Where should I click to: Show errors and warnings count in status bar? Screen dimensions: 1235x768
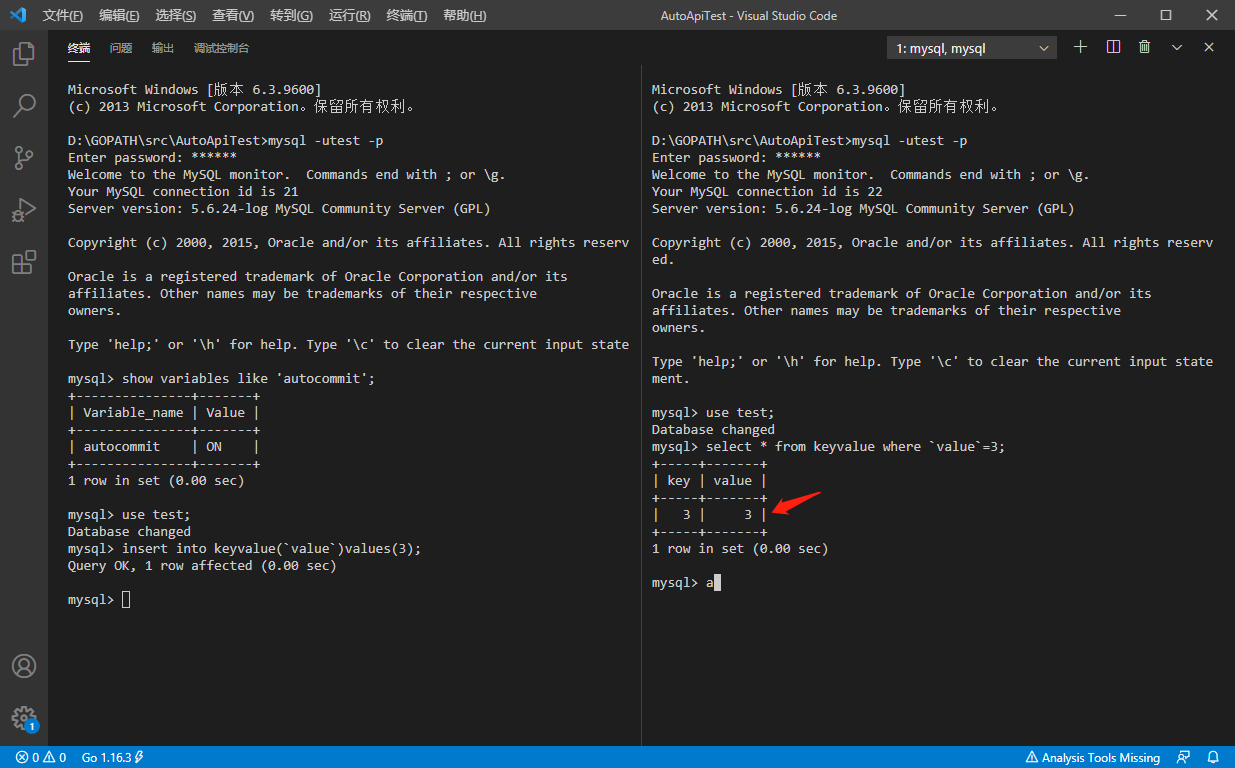[x=41, y=757]
